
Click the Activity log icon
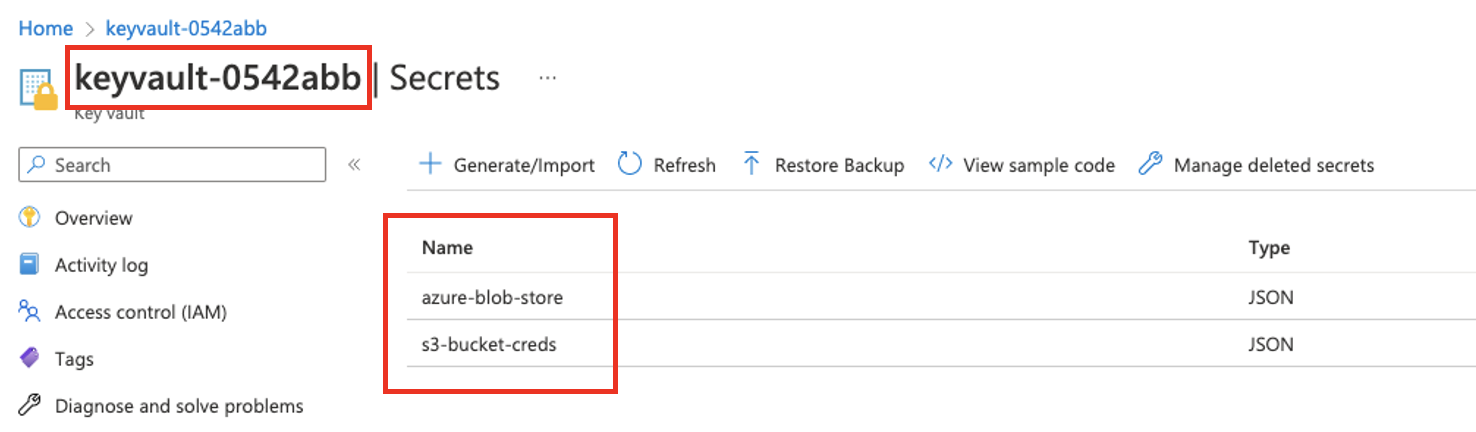coord(30,265)
